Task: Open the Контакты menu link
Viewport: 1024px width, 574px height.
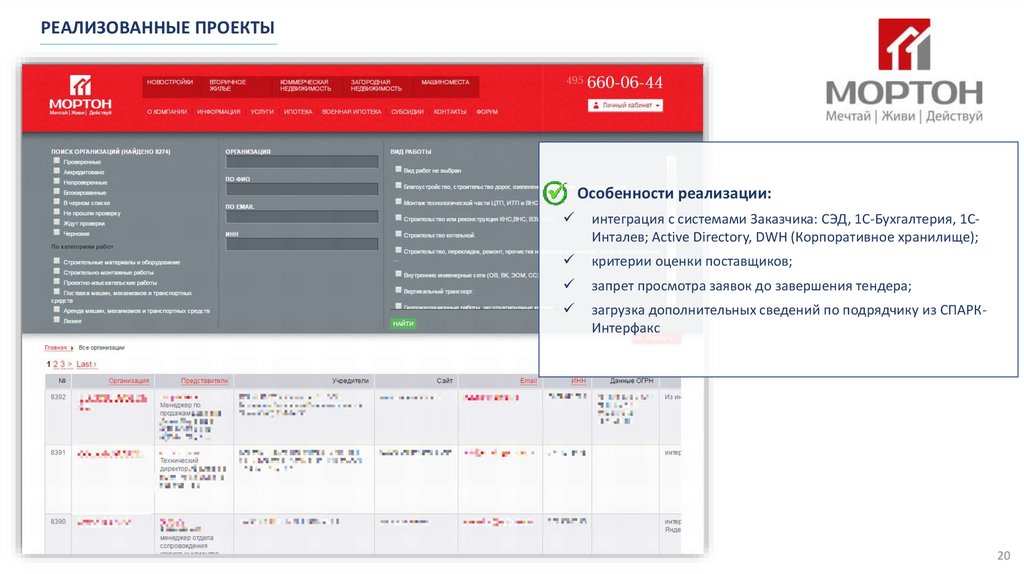Action: [450, 112]
